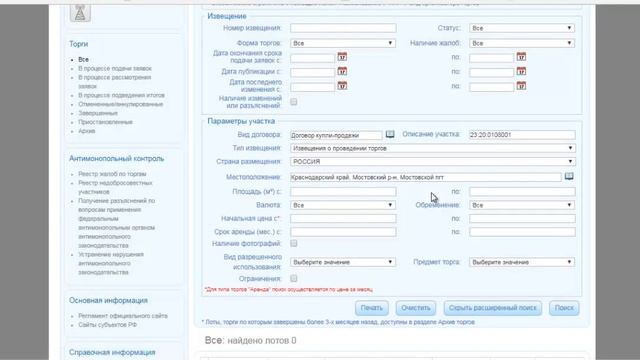Click the 'Площадь' upper-bound 'по' field
The height and width of the screenshot is (360, 640).
tap(522, 191)
